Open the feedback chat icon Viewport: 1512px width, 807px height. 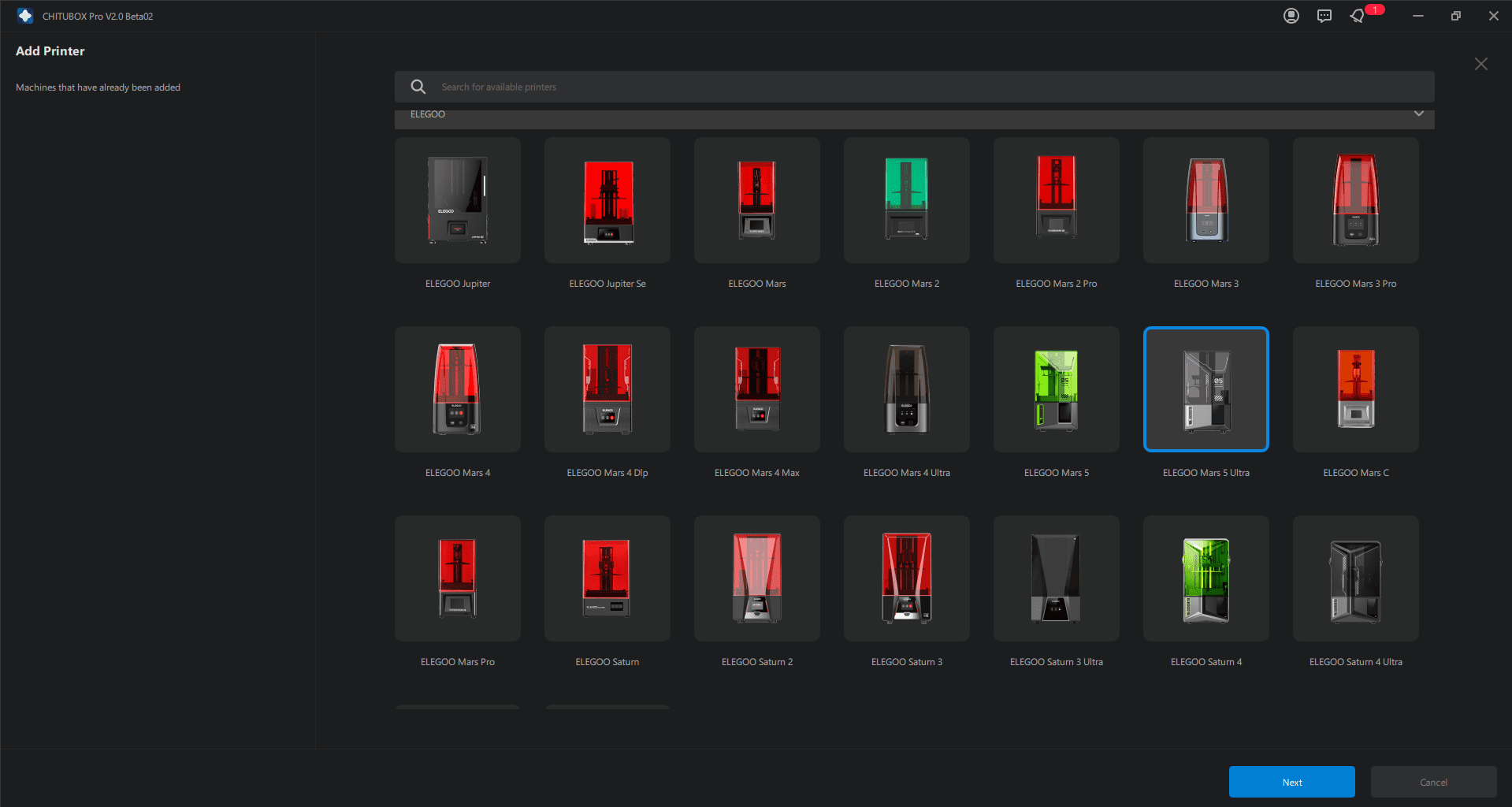click(1324, 16)
